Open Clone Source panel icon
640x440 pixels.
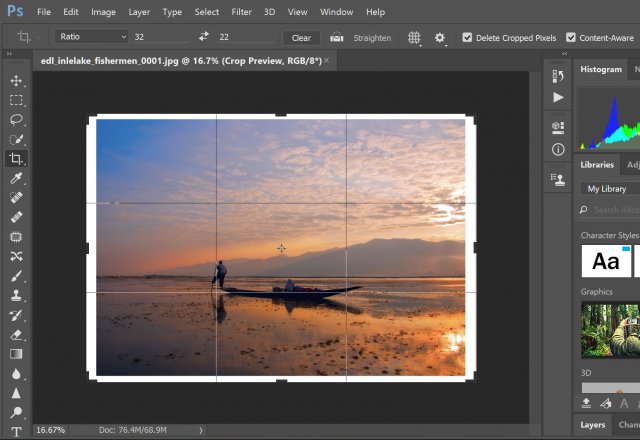[x=558, y=179]
